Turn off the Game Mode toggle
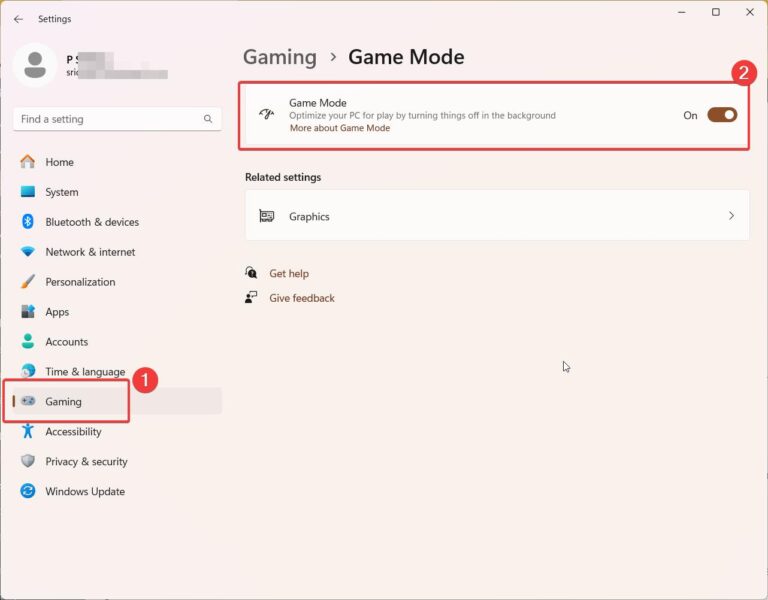 (722, 115)
